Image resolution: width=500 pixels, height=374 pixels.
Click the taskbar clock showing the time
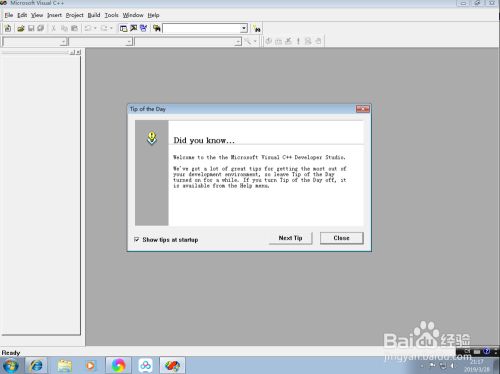pyautogui.click(x=477, y=365)
